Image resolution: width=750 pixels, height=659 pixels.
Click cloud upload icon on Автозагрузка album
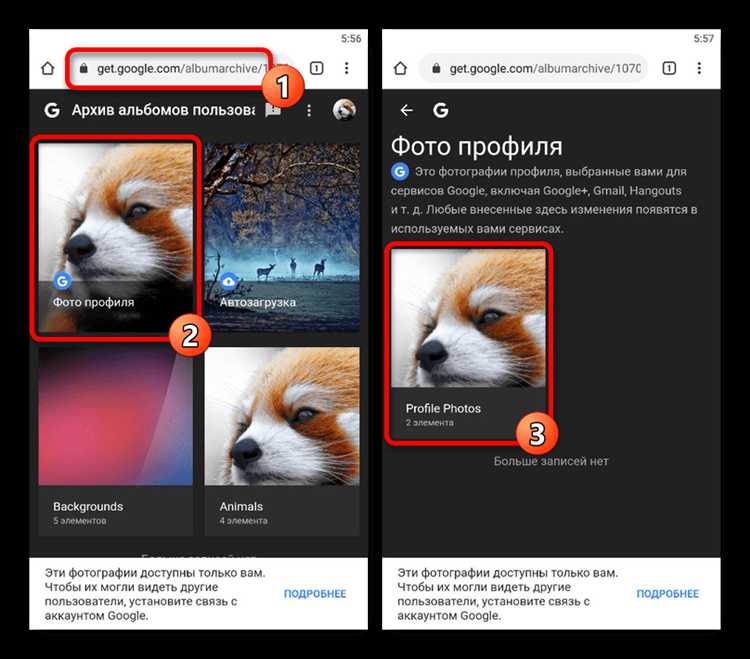(229, 281)
